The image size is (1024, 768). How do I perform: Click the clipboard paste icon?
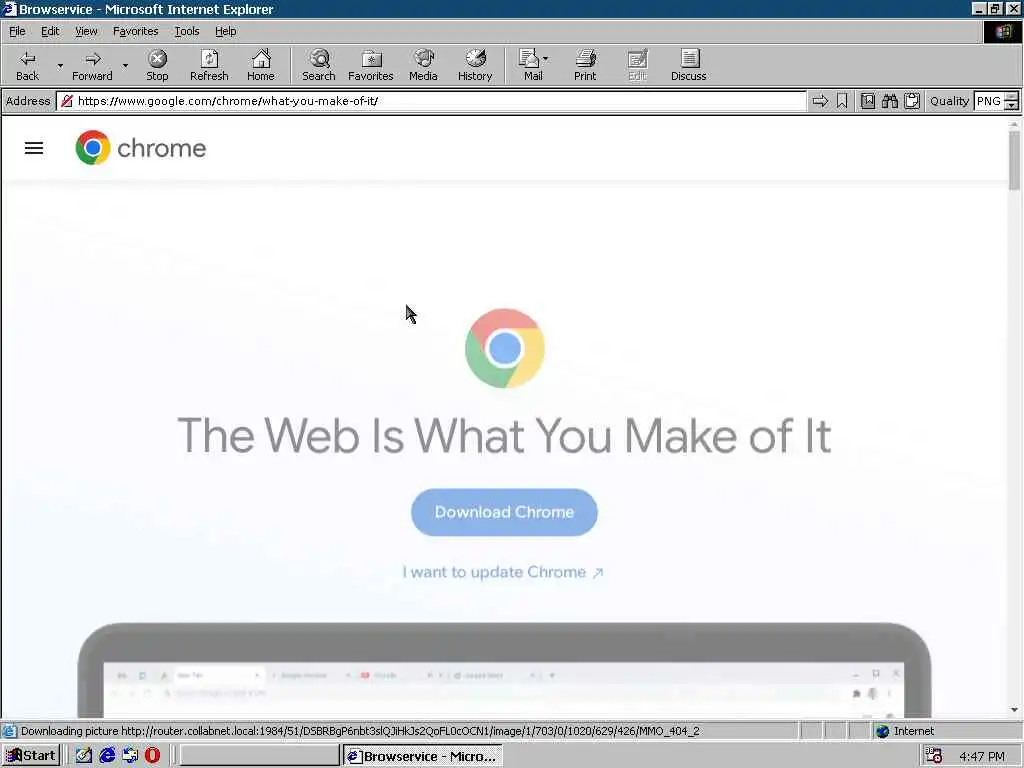912,101
